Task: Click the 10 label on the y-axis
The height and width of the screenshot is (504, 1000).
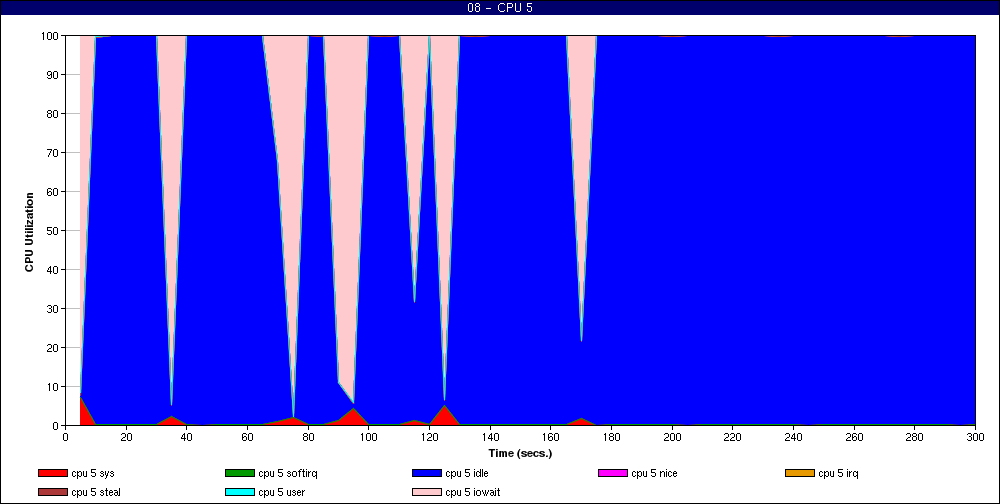Action: coord(54,387)
